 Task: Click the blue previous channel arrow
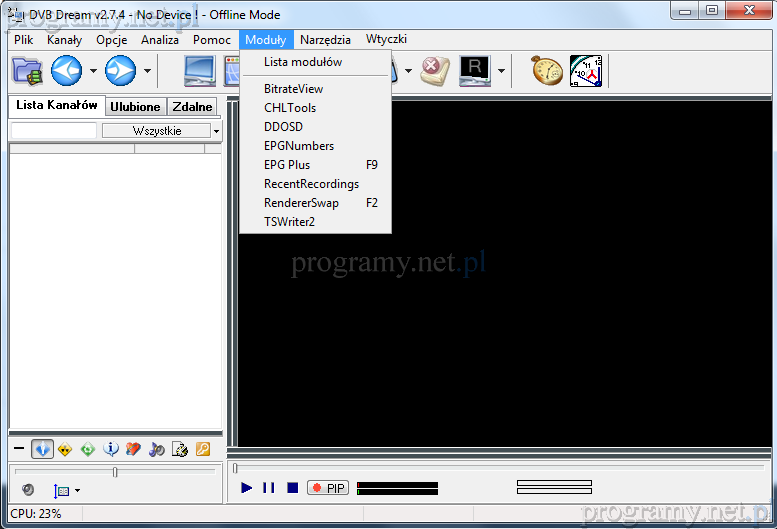pyautogui.click(x=67, y=71)
